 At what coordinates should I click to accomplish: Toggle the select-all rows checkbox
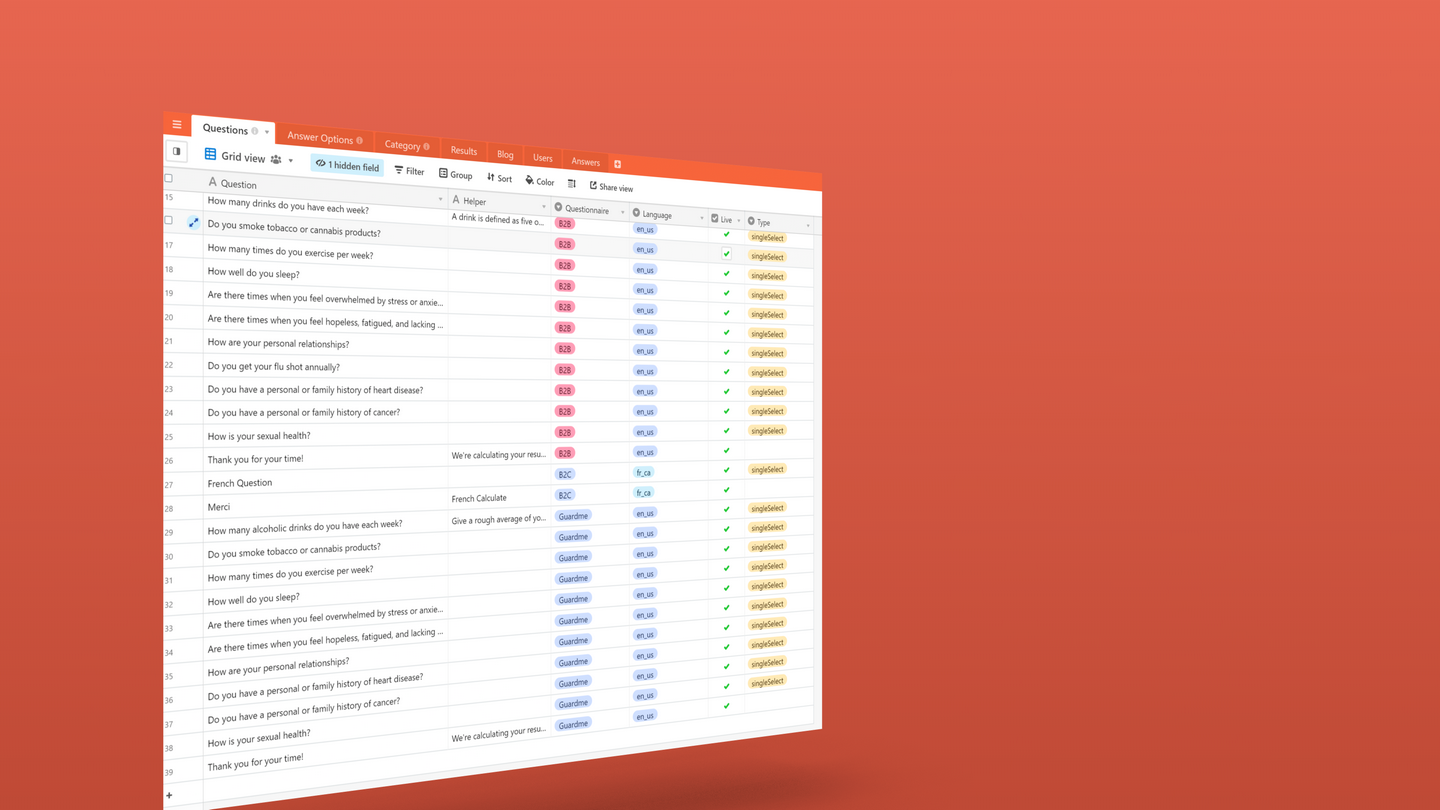(169, 178)
